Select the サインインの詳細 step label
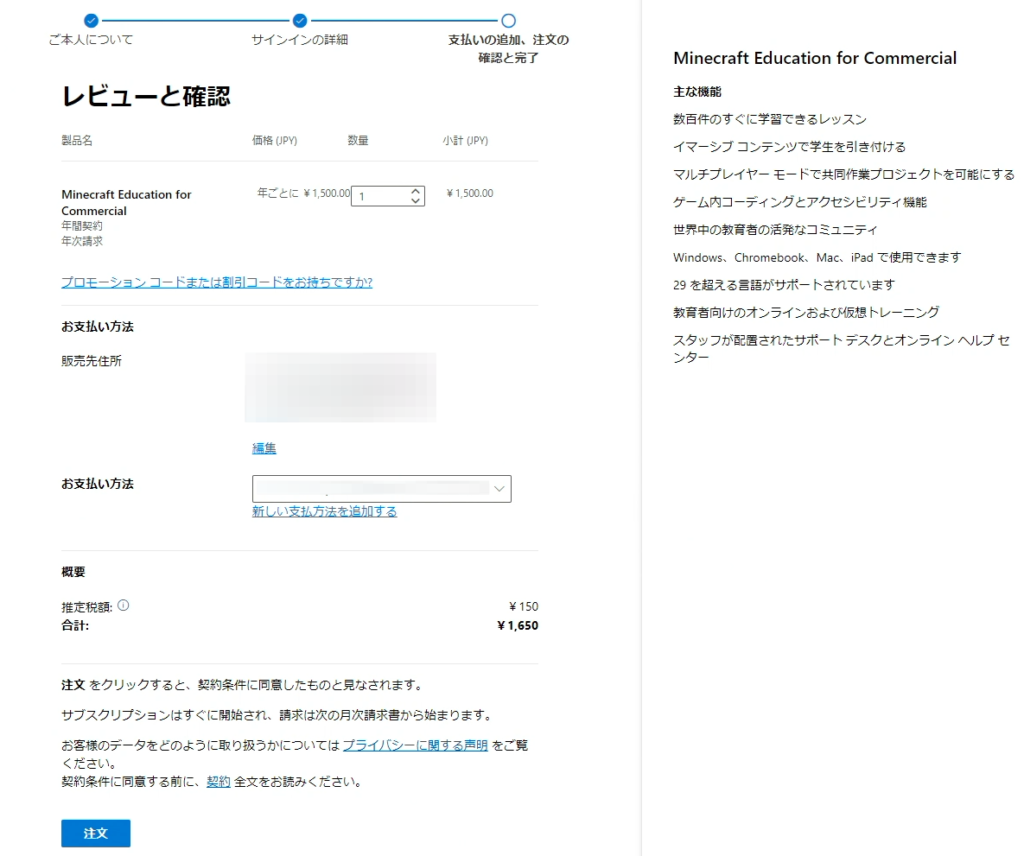The width and height of the screenshot is (1024, 856). pos(299,40)
